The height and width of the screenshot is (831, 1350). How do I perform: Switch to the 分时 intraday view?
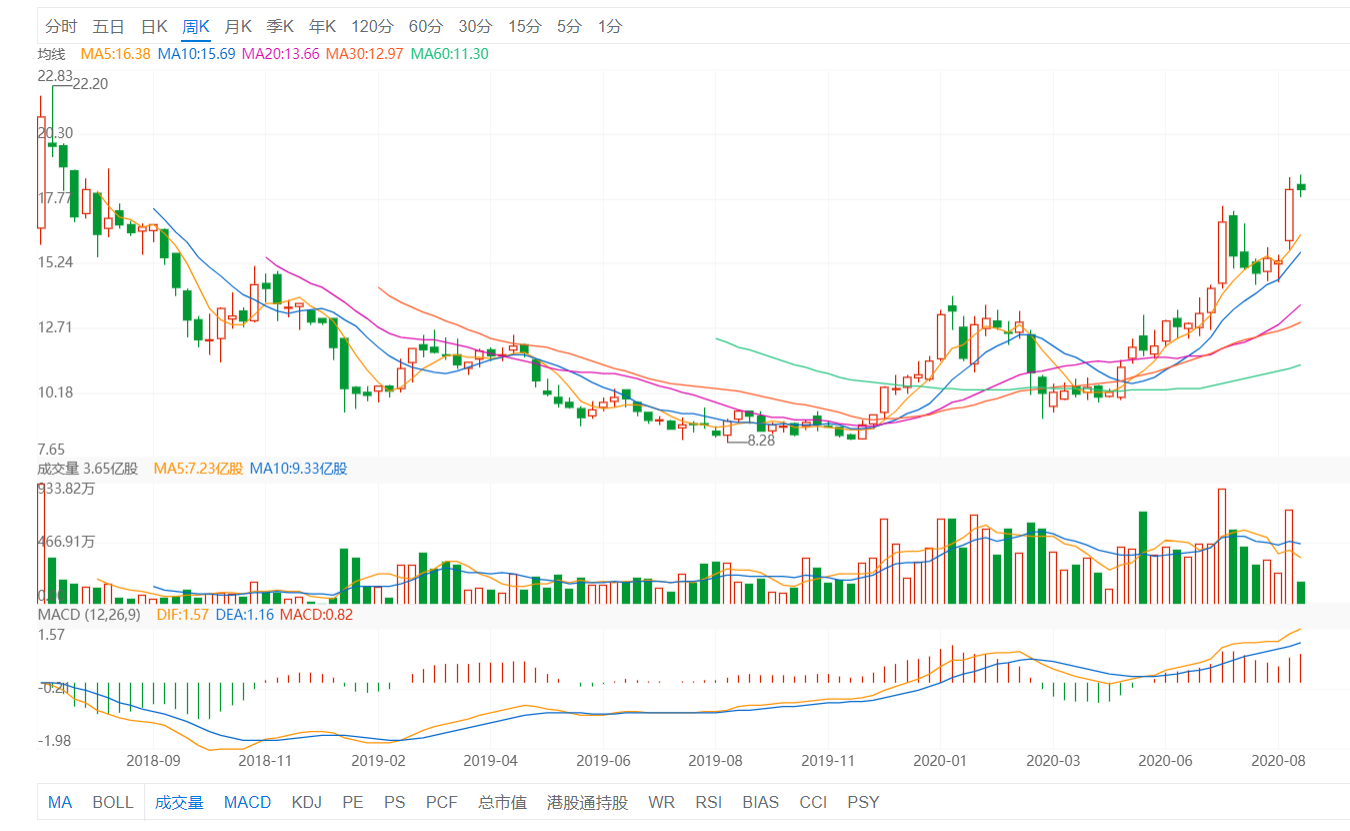click(61, 26)
